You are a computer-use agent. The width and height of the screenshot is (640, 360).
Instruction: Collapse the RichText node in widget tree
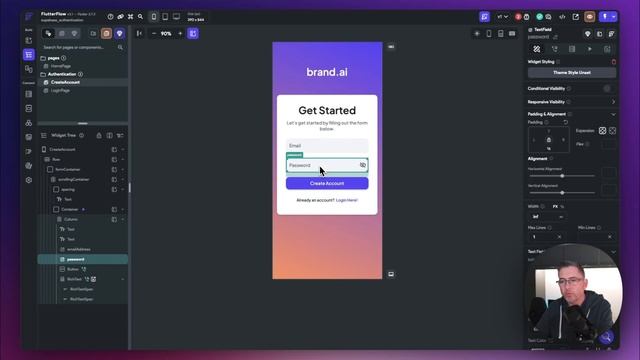(123, 279)
